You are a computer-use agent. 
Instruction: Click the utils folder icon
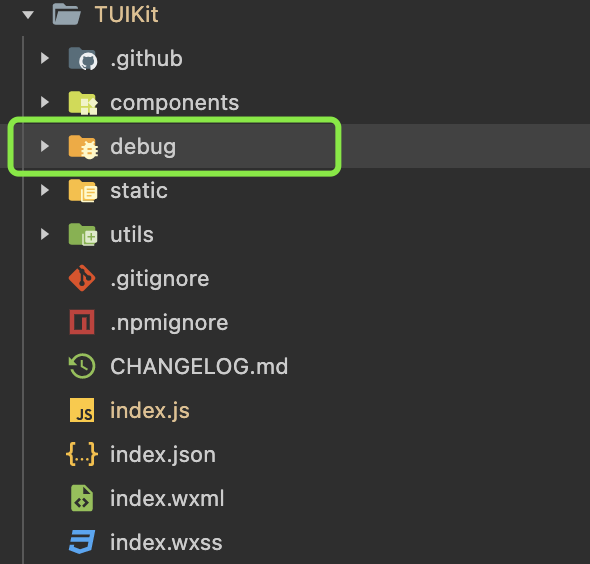(83, 234)
